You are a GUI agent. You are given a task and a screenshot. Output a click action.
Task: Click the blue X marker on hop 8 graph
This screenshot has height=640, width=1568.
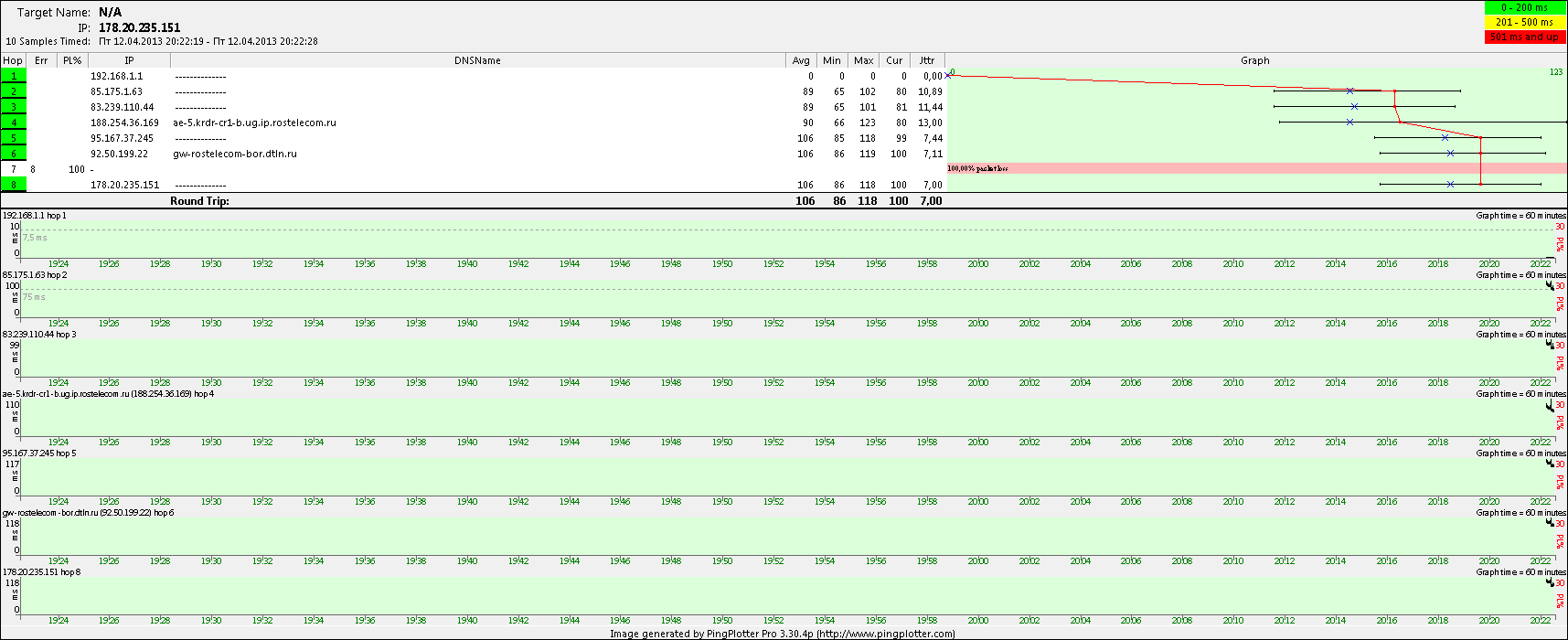coord(1451,185)
